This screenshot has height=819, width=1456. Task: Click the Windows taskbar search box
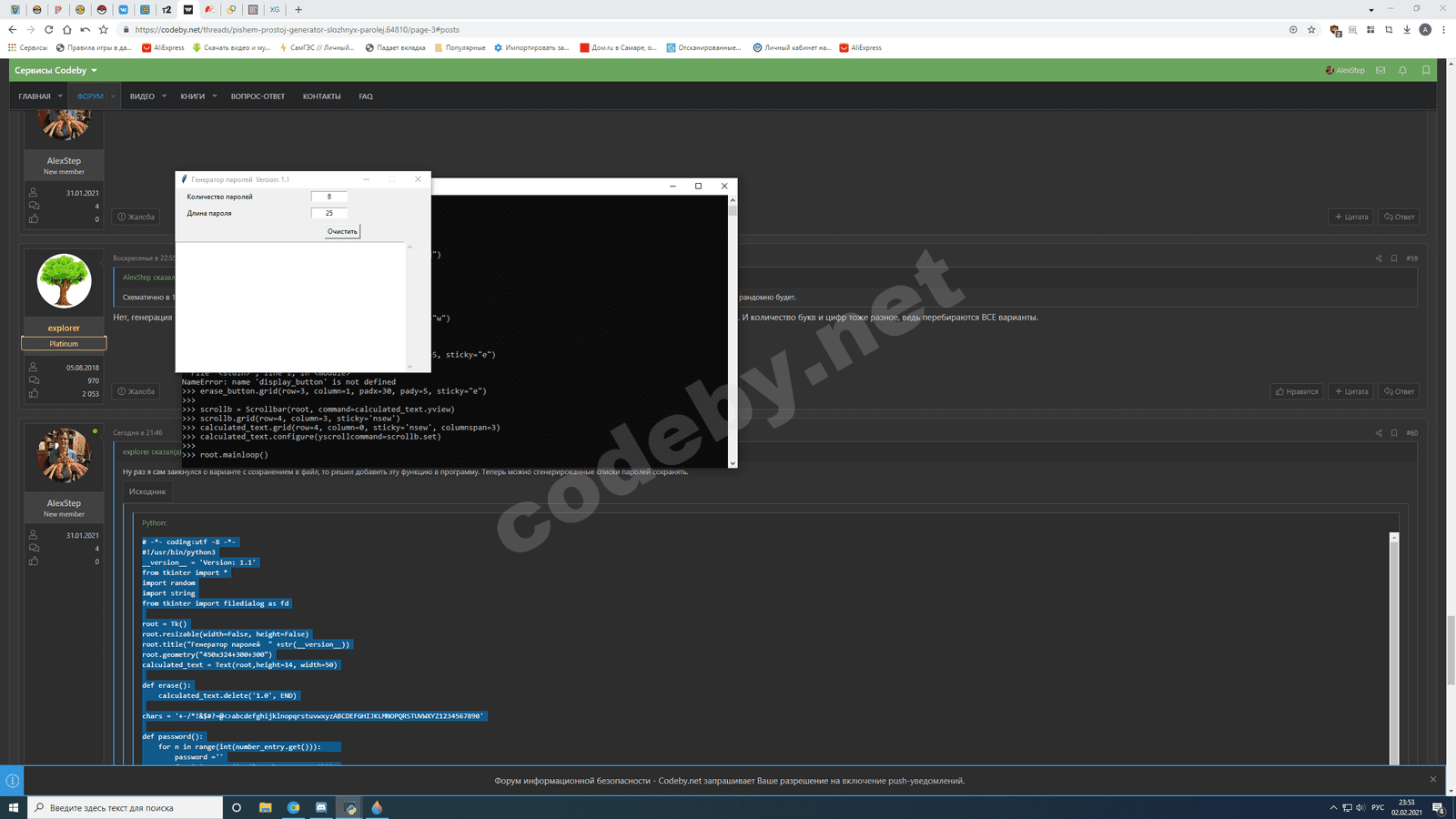tap(125, 807)
